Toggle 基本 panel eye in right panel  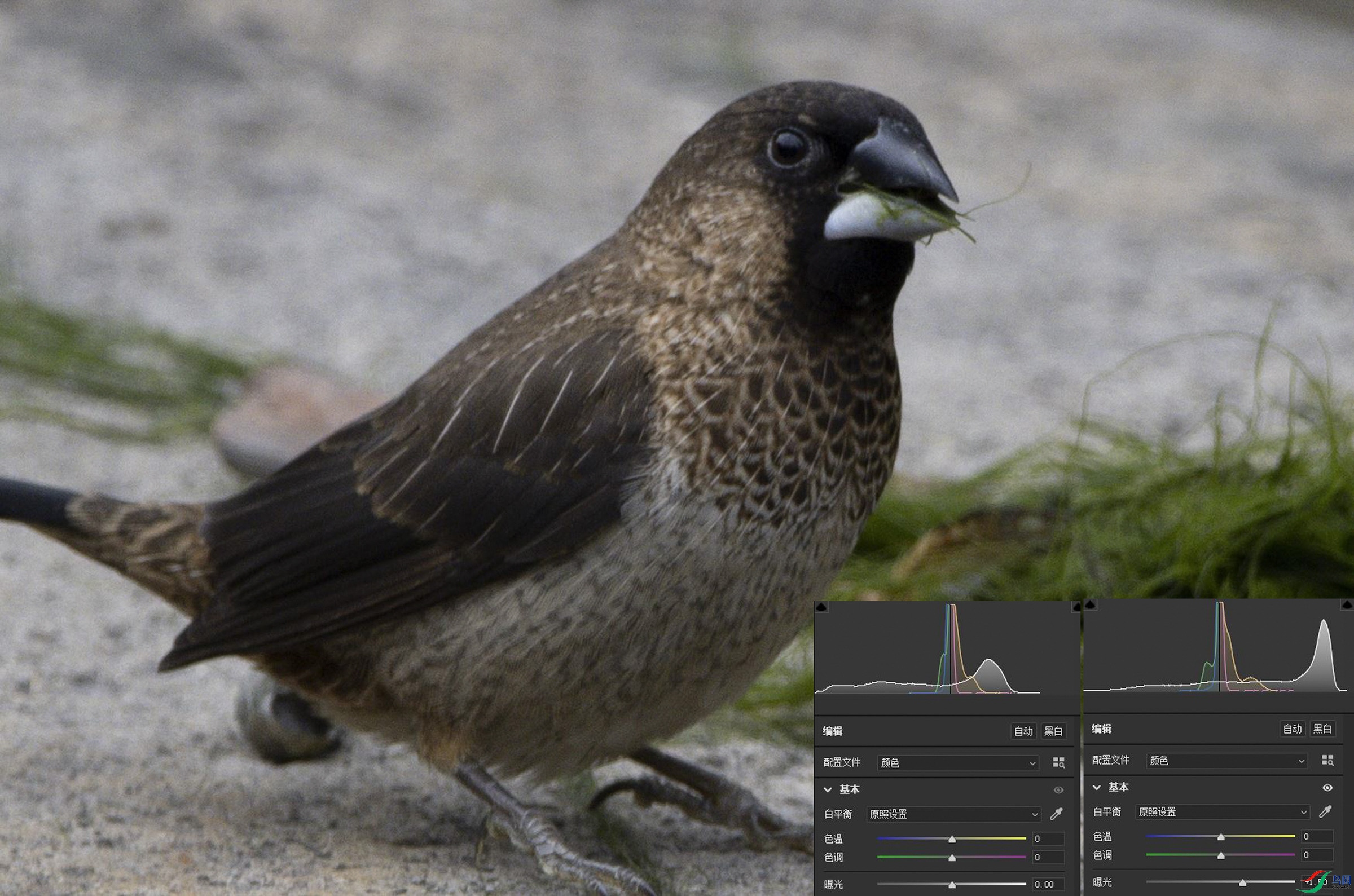pyautogui.click(x=1327, y=787)
